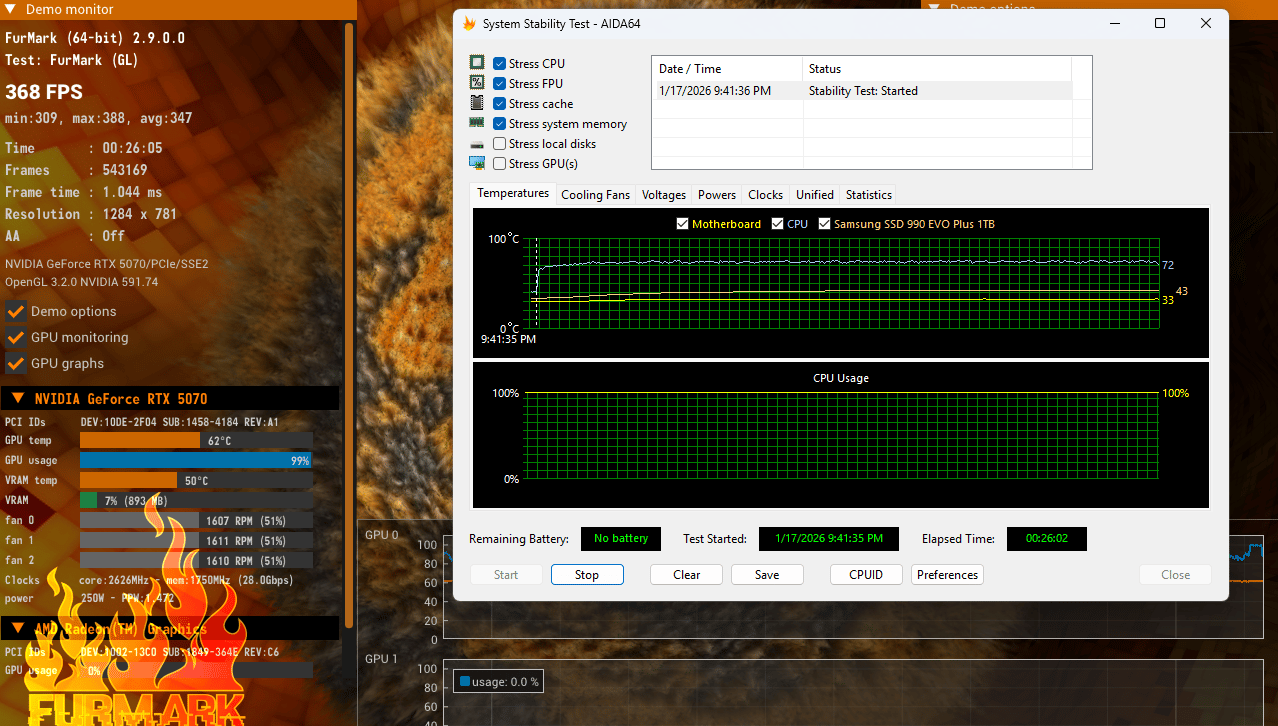
Task: Save the stability test results
Action: [767, 575]
